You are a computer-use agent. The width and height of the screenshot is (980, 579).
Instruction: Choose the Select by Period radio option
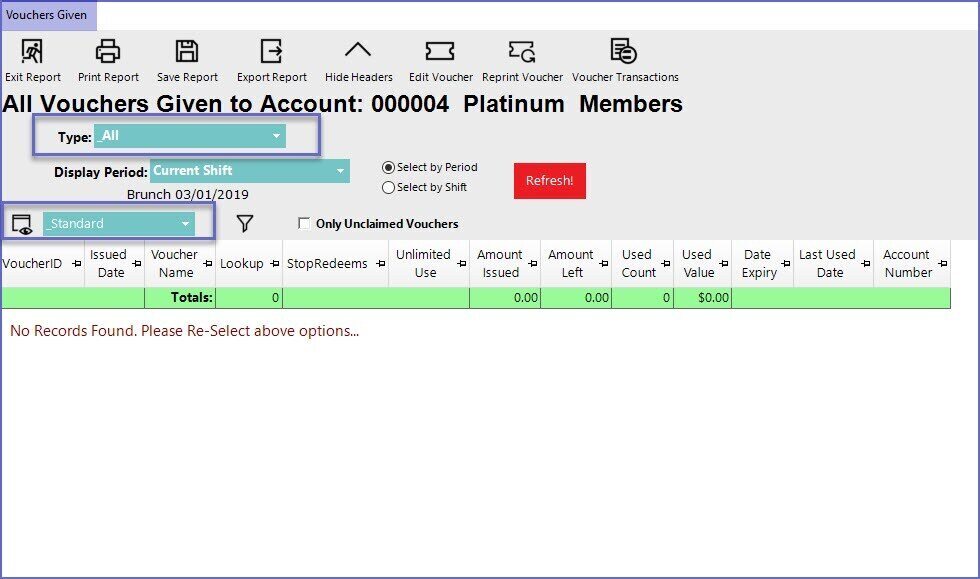pyautogui.click(x=389, y=167)
